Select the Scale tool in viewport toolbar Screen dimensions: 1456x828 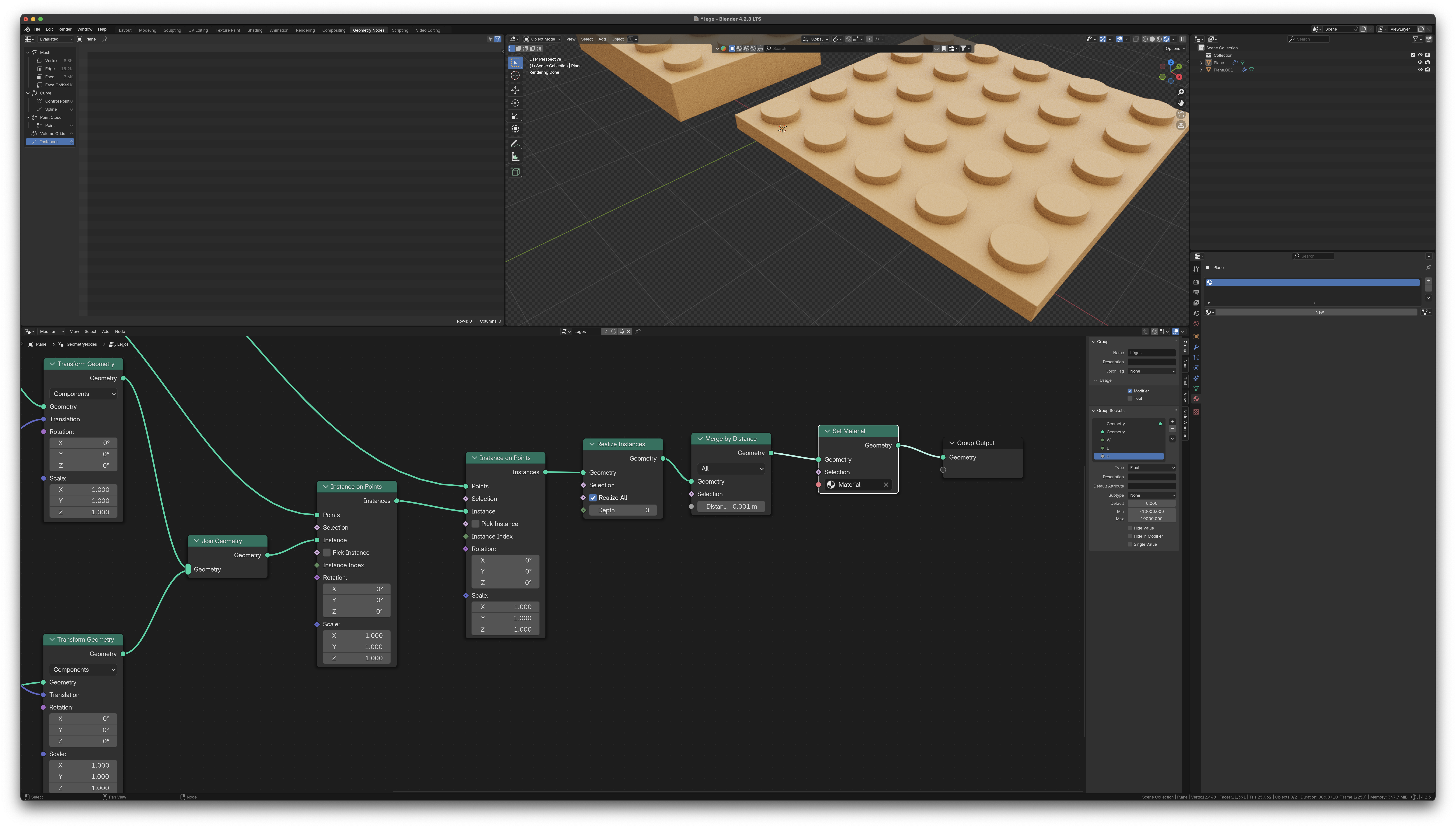pos(515,116)
